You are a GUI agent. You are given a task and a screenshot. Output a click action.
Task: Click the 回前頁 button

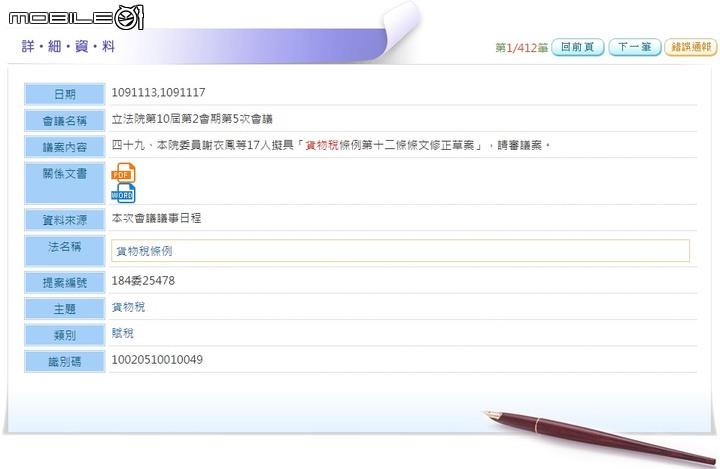click(578, 47)
